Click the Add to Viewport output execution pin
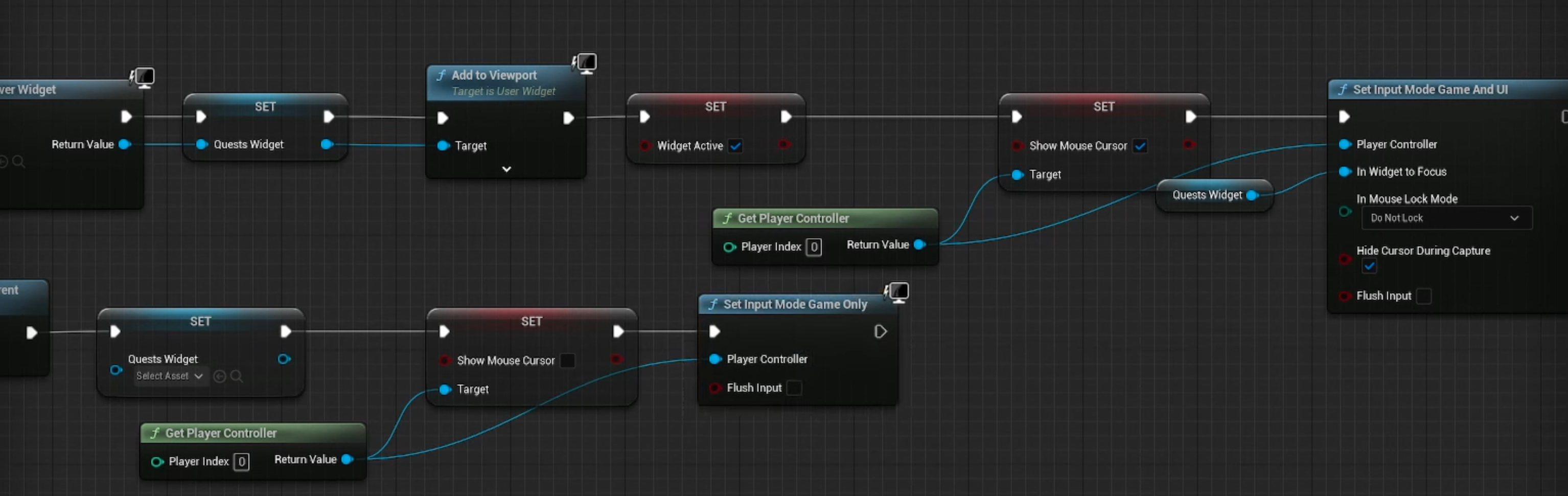 point(568,118)
